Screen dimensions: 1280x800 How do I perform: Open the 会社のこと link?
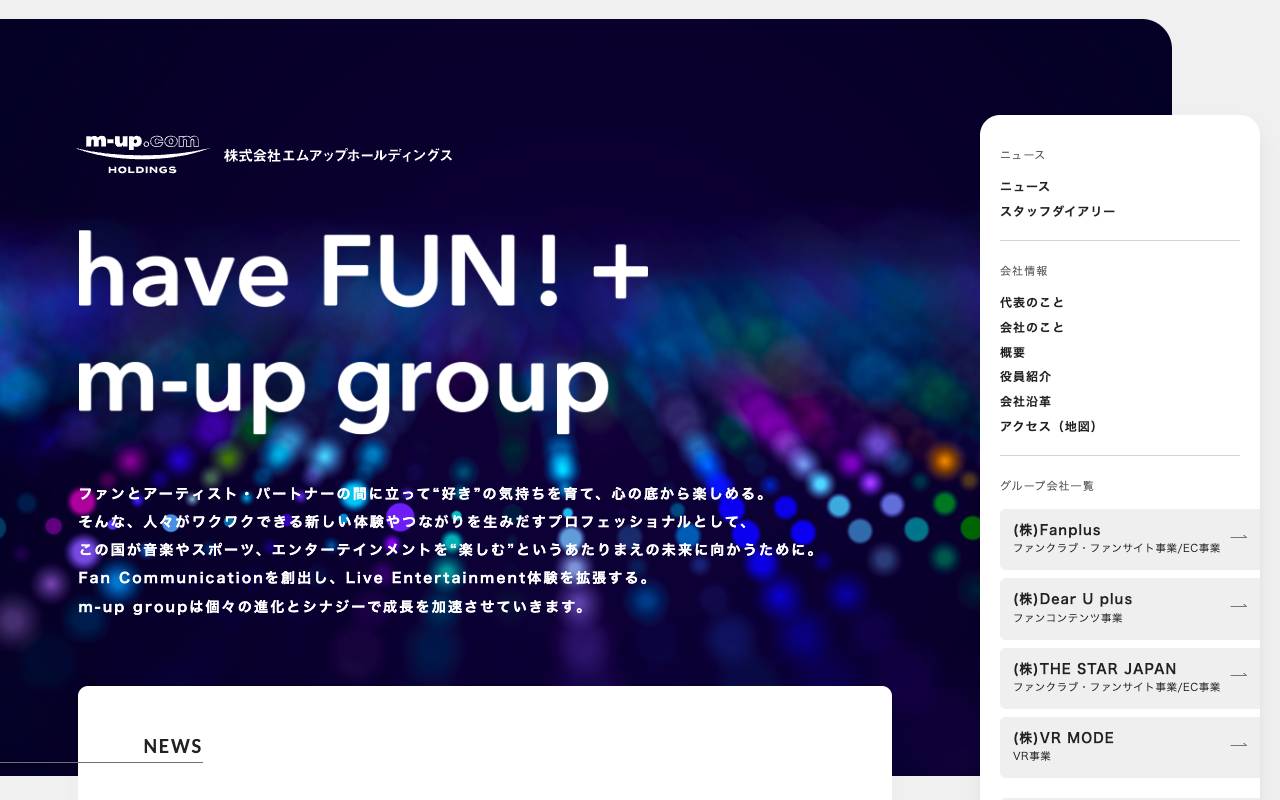point(1032,327)
